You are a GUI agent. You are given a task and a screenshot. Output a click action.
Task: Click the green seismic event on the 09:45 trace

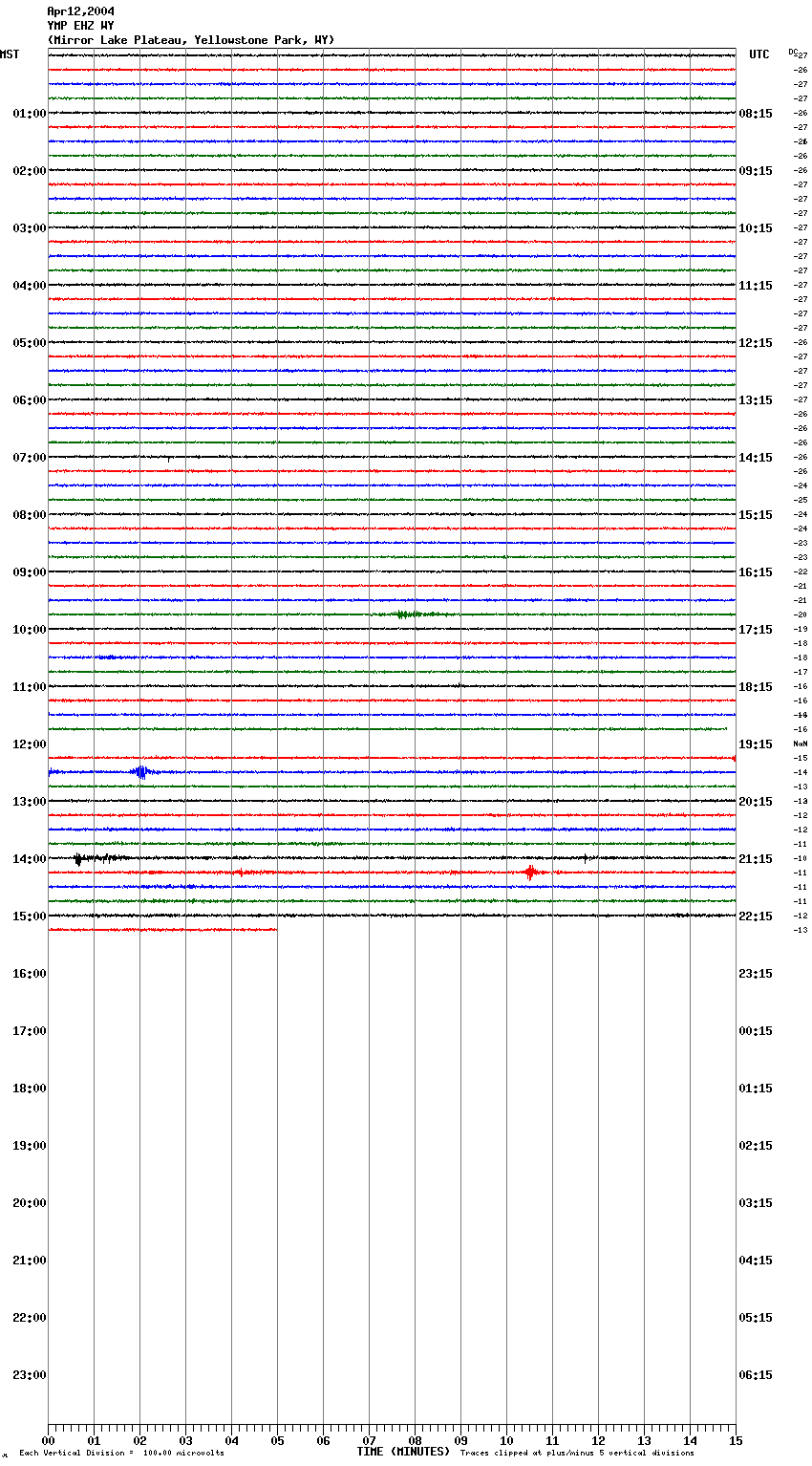pyautogui.click(x=408, y=614)
